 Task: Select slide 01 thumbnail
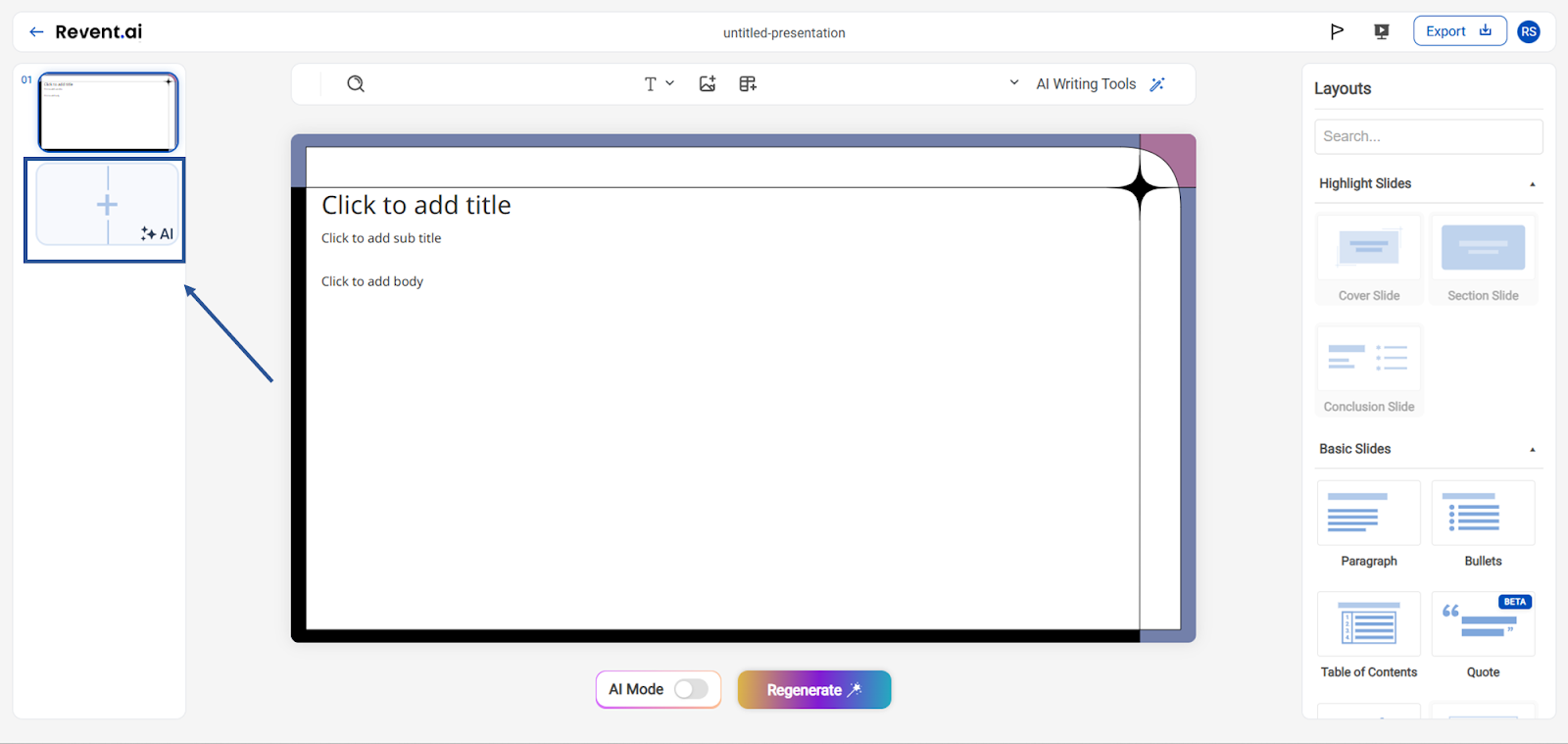coord(108,112)
